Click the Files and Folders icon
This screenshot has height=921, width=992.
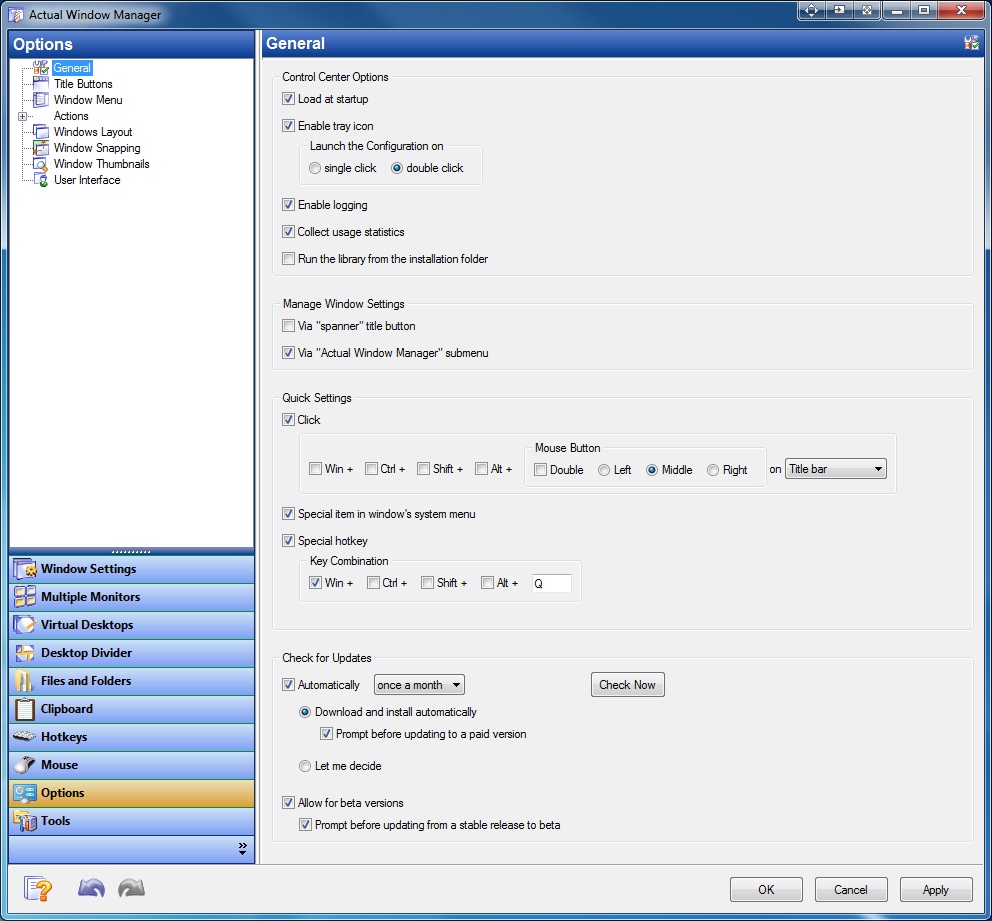point(25,681)
